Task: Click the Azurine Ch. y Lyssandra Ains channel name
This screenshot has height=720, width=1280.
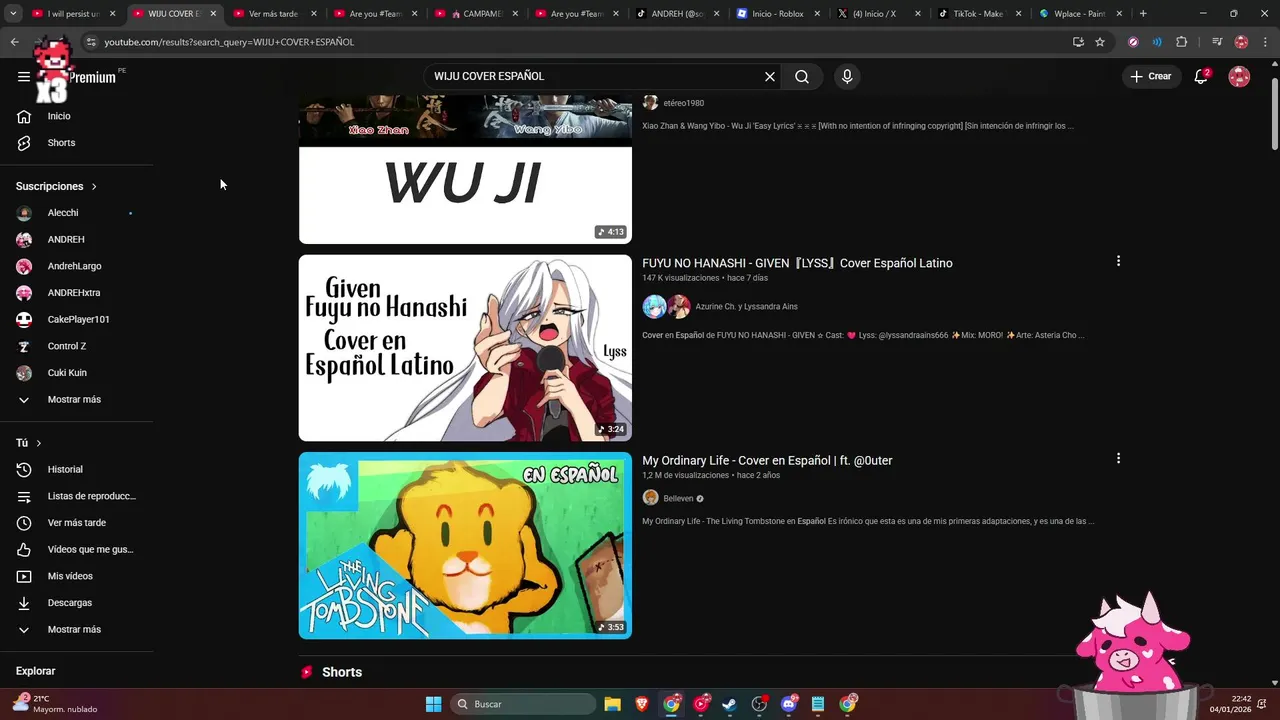Action: pyautogui.click(x=746, y=307)
